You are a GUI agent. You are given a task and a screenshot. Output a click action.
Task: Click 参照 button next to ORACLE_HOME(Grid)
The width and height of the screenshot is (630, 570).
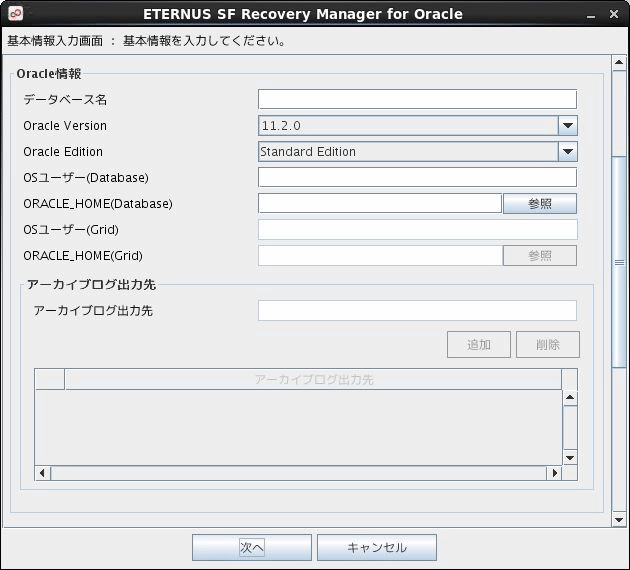coord(540,255)
